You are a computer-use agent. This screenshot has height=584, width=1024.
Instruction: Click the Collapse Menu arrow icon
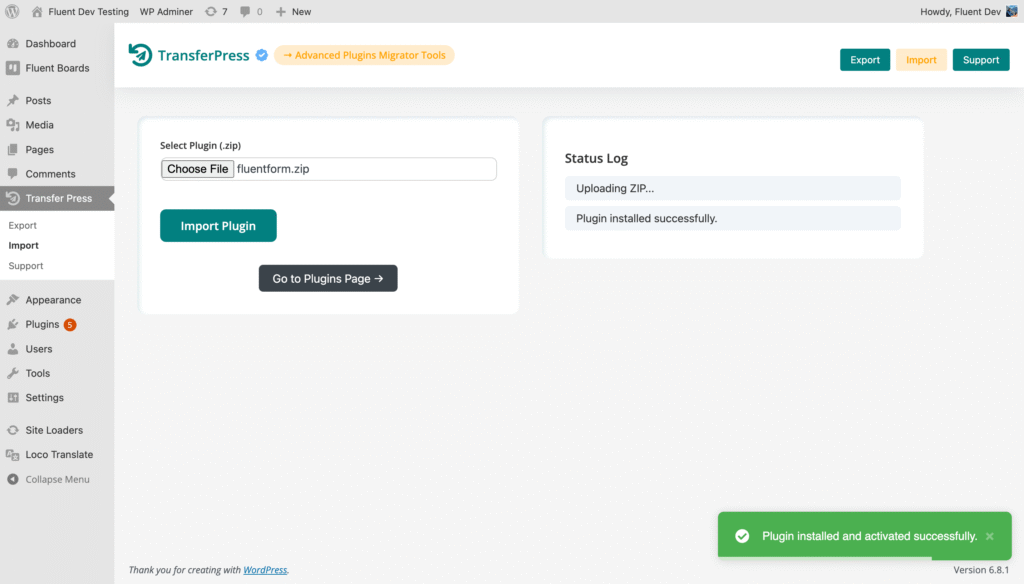pyautogui.click(x=13, y=479)
